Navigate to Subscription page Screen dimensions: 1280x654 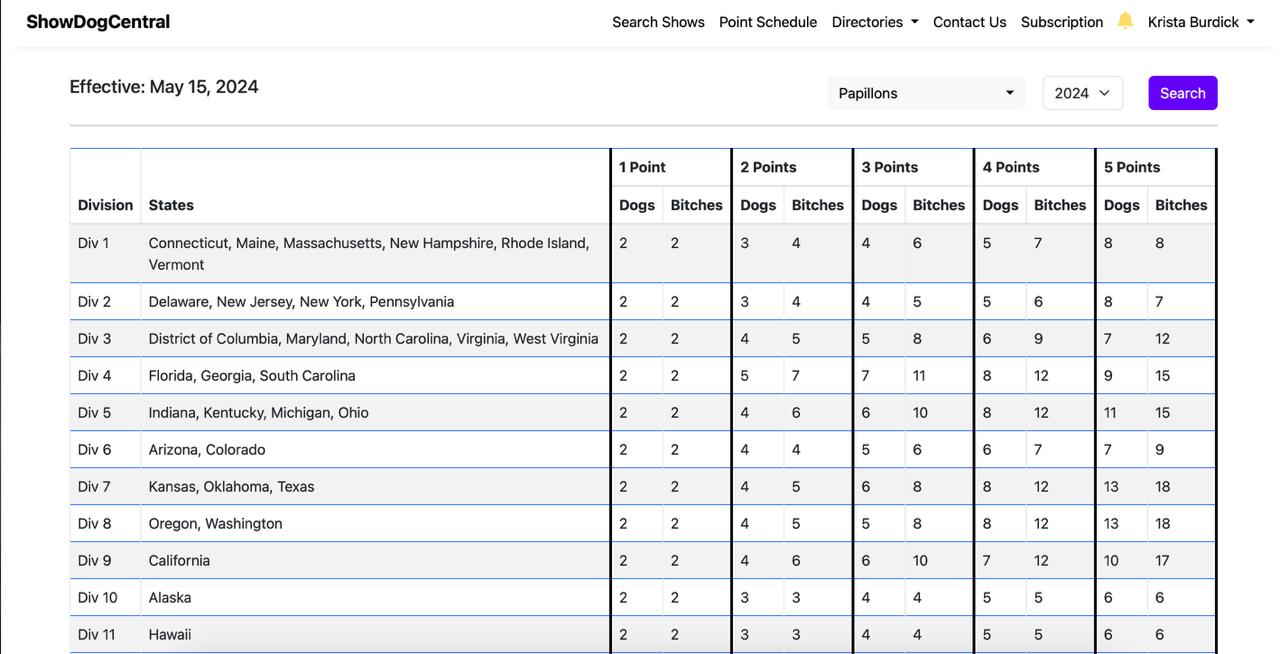(x=1061, y=22)
